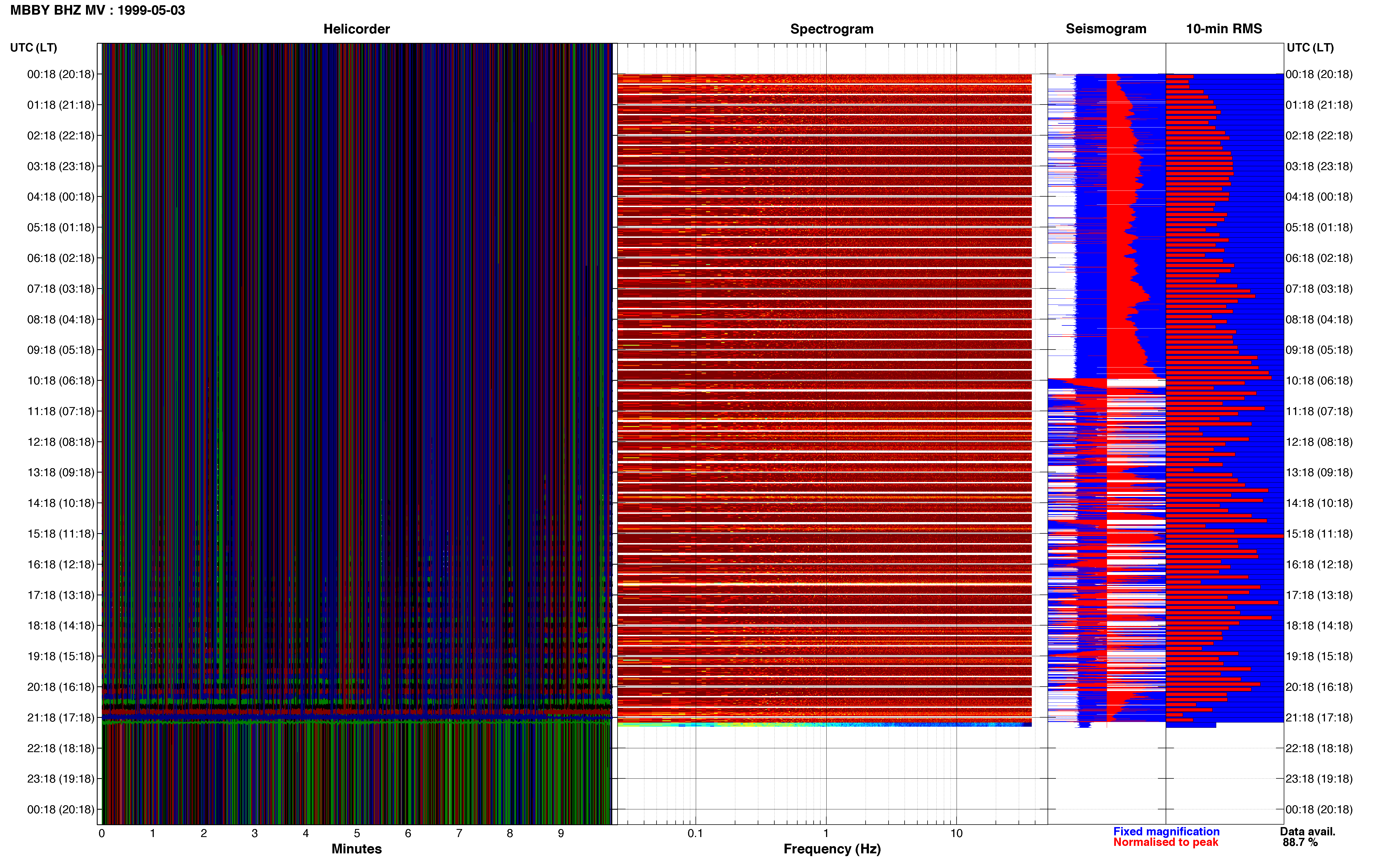Click the 'Frequency (Hz)' x-axis label
Screen dimensions: 1388x868
tap(832, 849)
